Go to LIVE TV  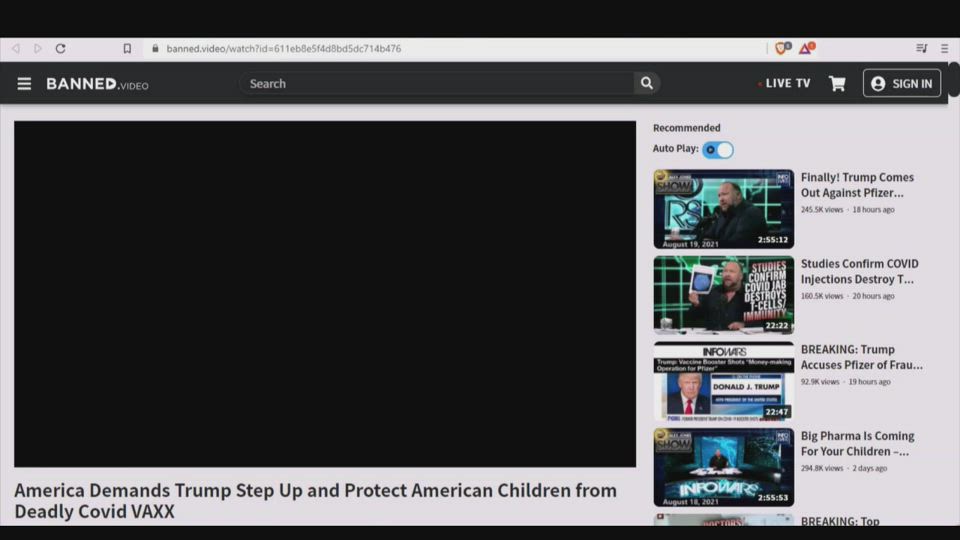(x=786, y=84)
